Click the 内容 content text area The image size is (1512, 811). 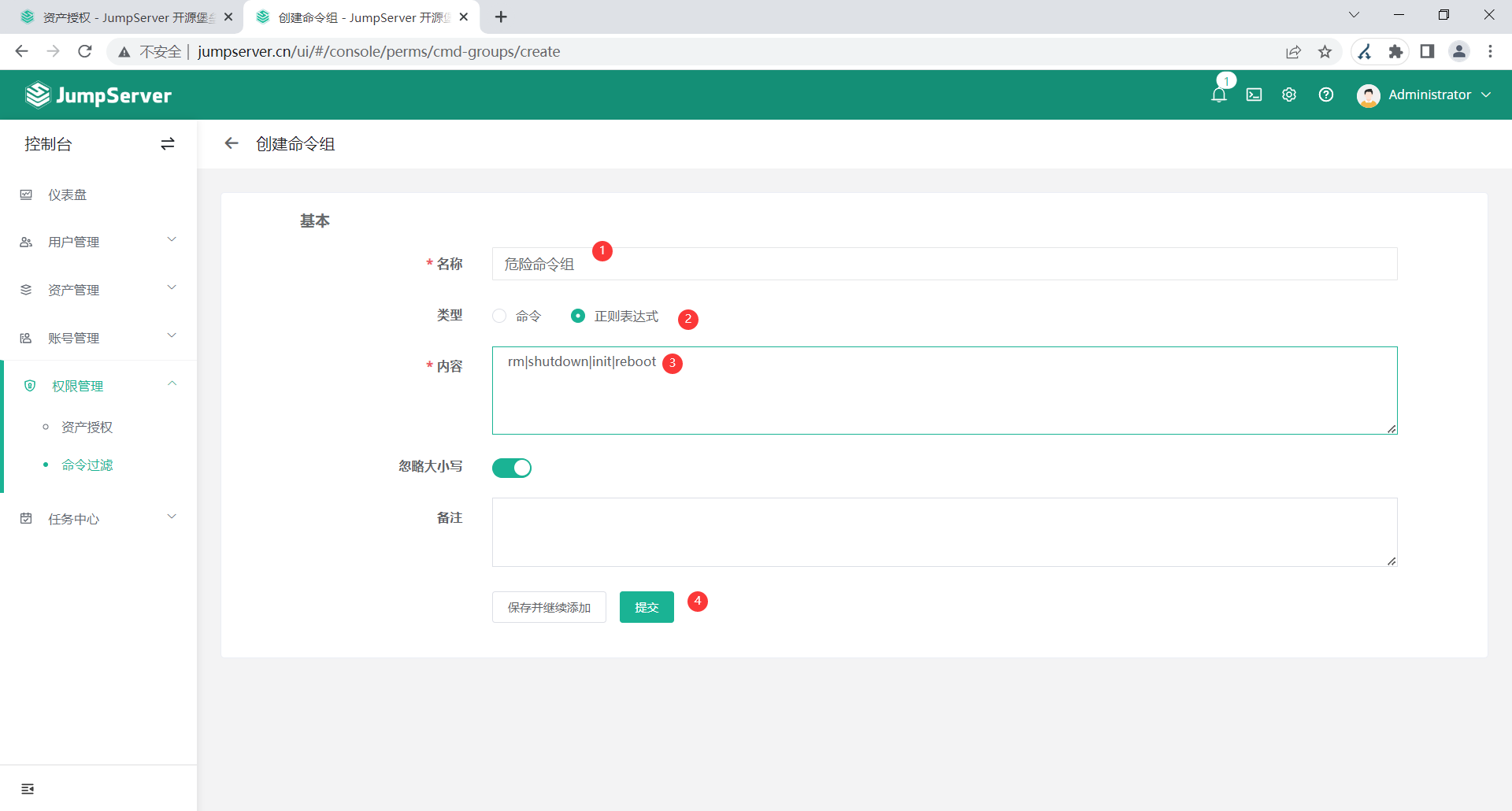(x=945, y=391)
